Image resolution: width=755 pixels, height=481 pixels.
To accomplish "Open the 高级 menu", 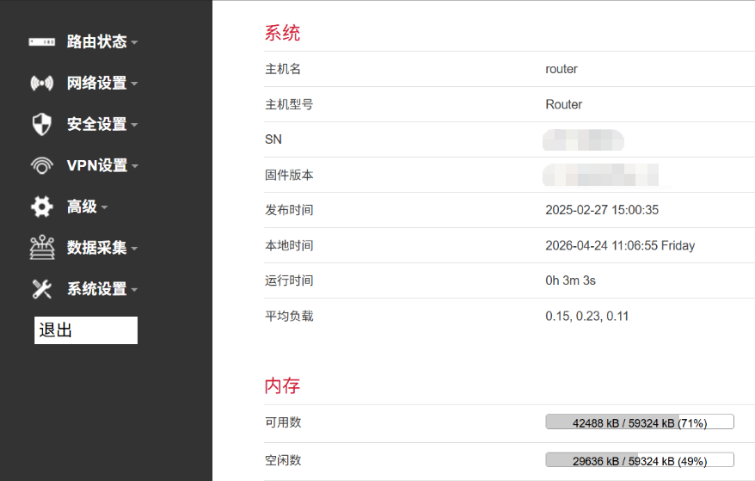I will [82, 207].
